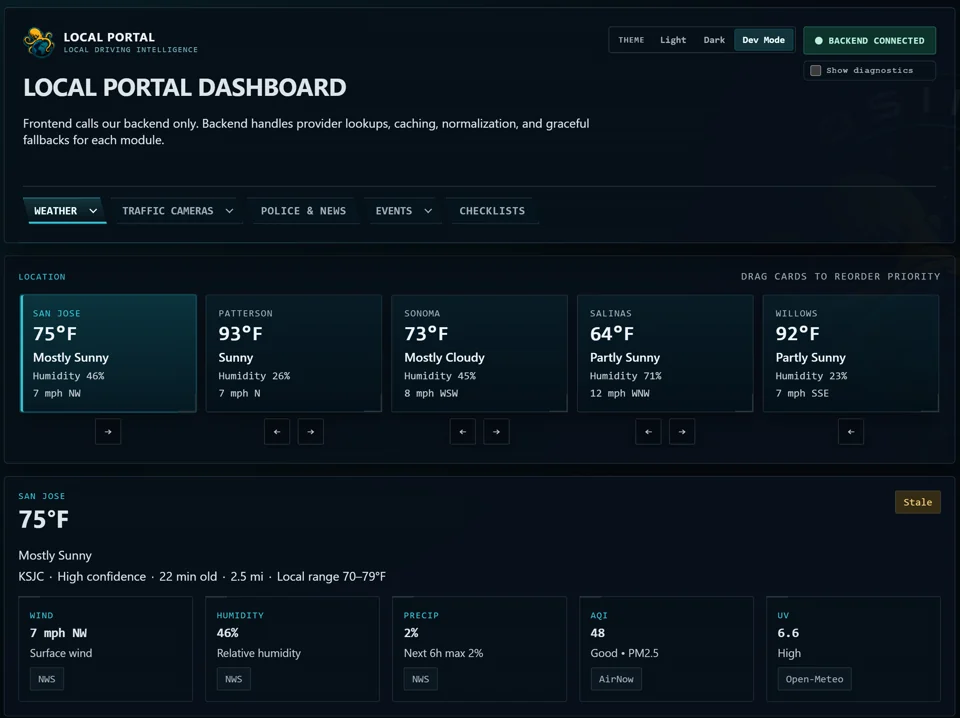The height and width of the screenshot is (718, 960).
Task: Click the NWS source tag under Humidity
Action: [233, 679]
